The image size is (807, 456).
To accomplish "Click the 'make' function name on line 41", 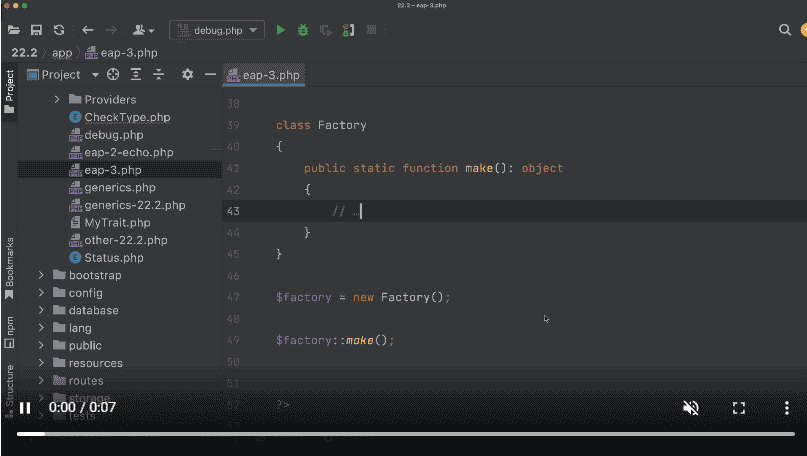I will [x=479, y=168].
